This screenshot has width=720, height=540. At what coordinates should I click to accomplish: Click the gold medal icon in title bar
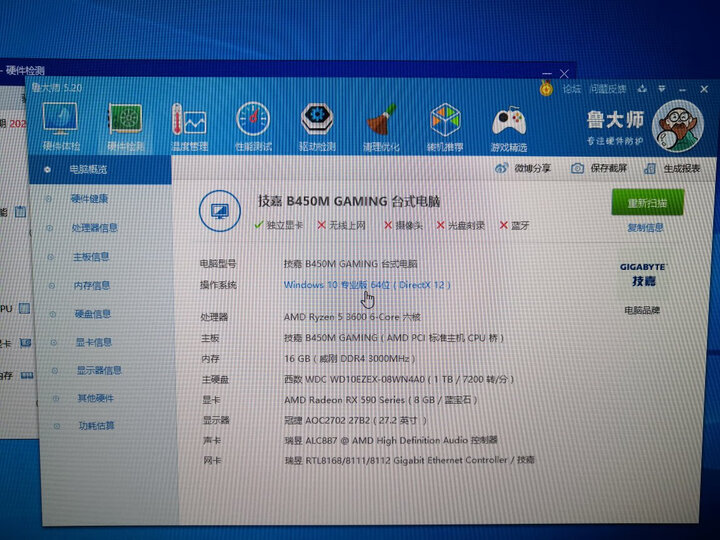point(546,88)
